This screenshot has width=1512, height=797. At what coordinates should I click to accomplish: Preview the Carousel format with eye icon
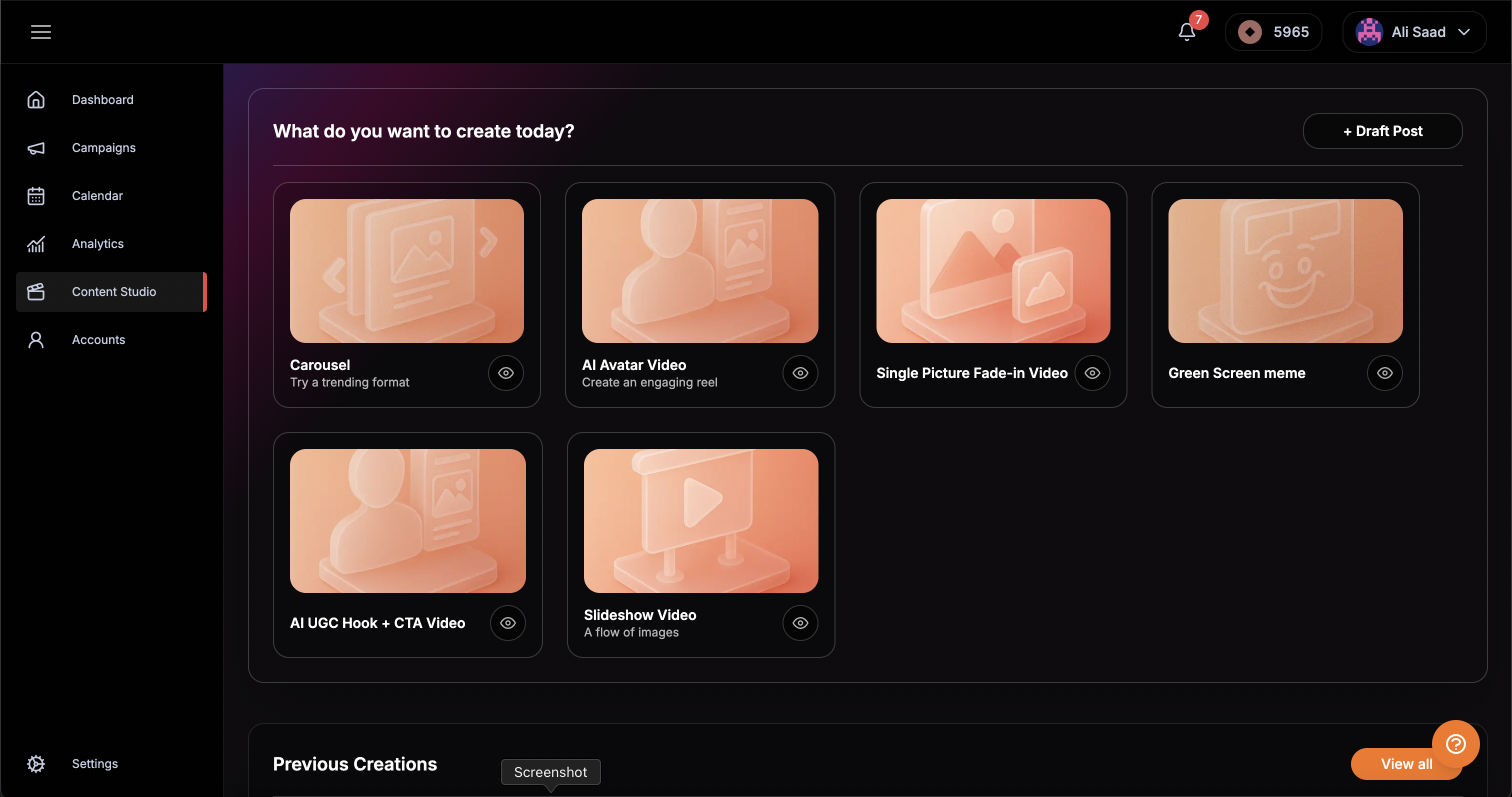pos(505,373)
